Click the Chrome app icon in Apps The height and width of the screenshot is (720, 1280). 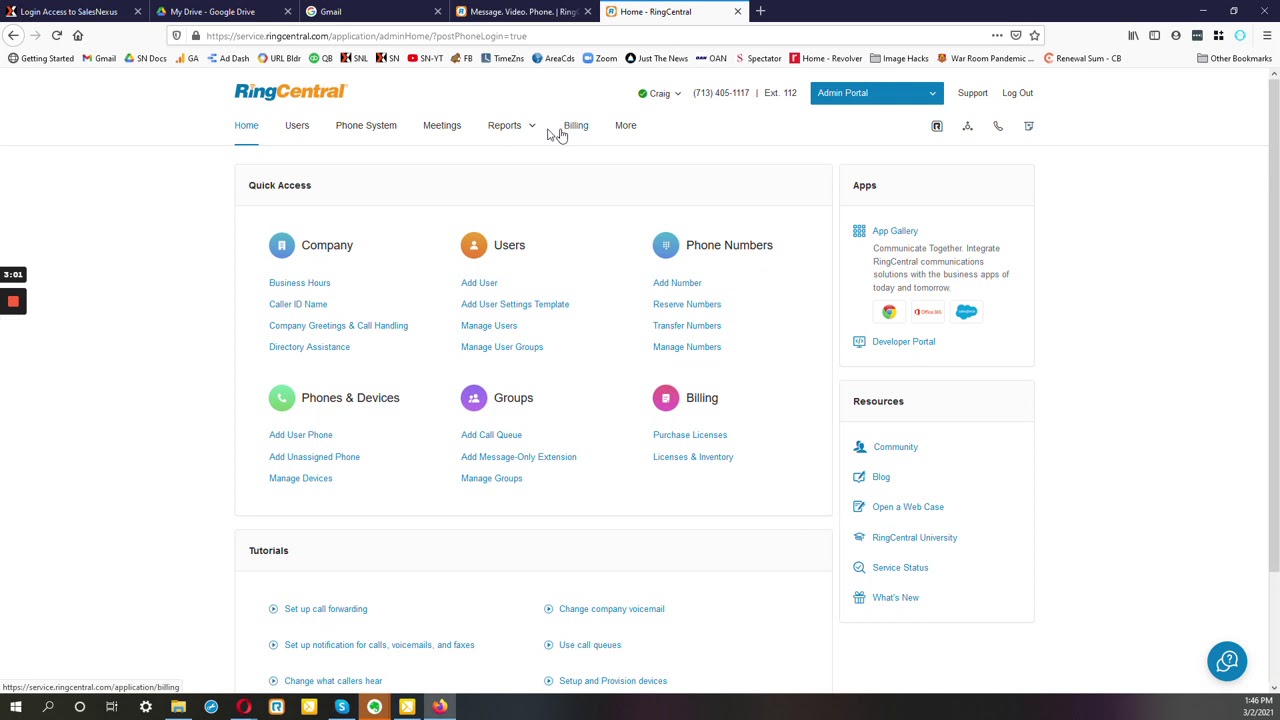pyautogui.click(x=889, y=312)
